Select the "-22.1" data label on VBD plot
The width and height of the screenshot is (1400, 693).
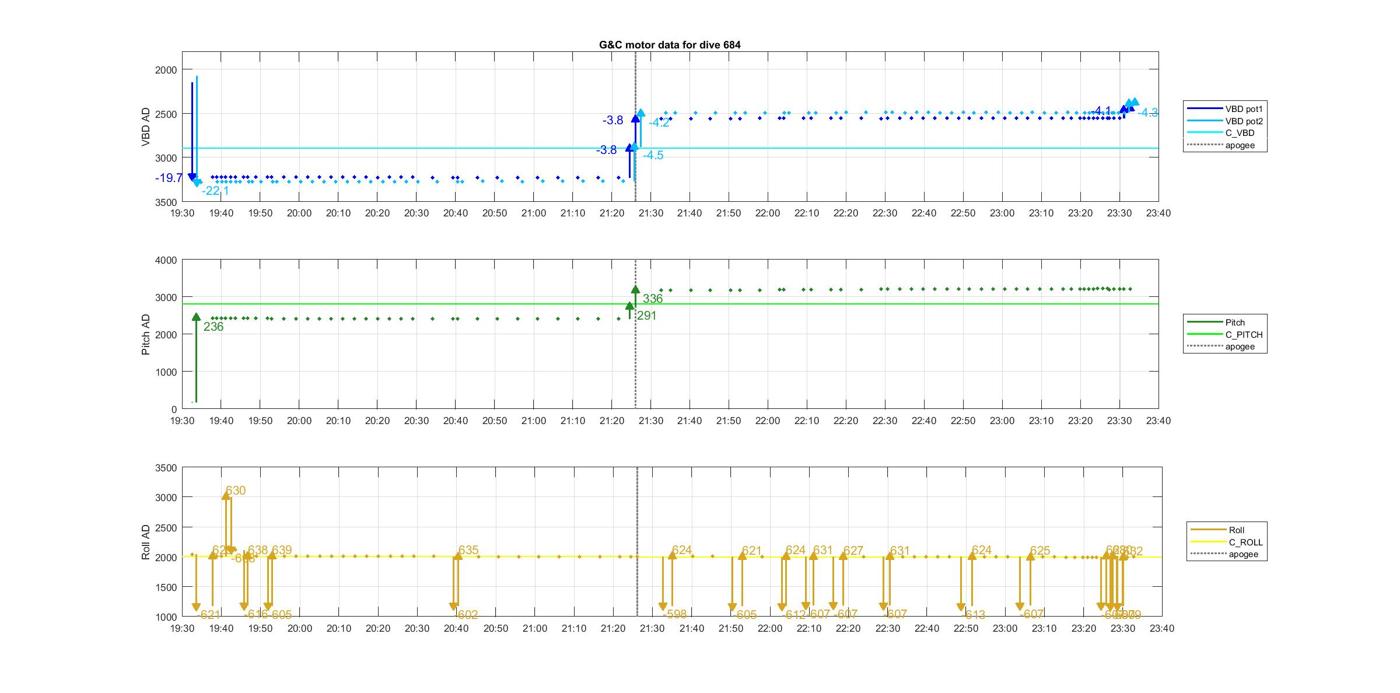[x=215, y=191]
